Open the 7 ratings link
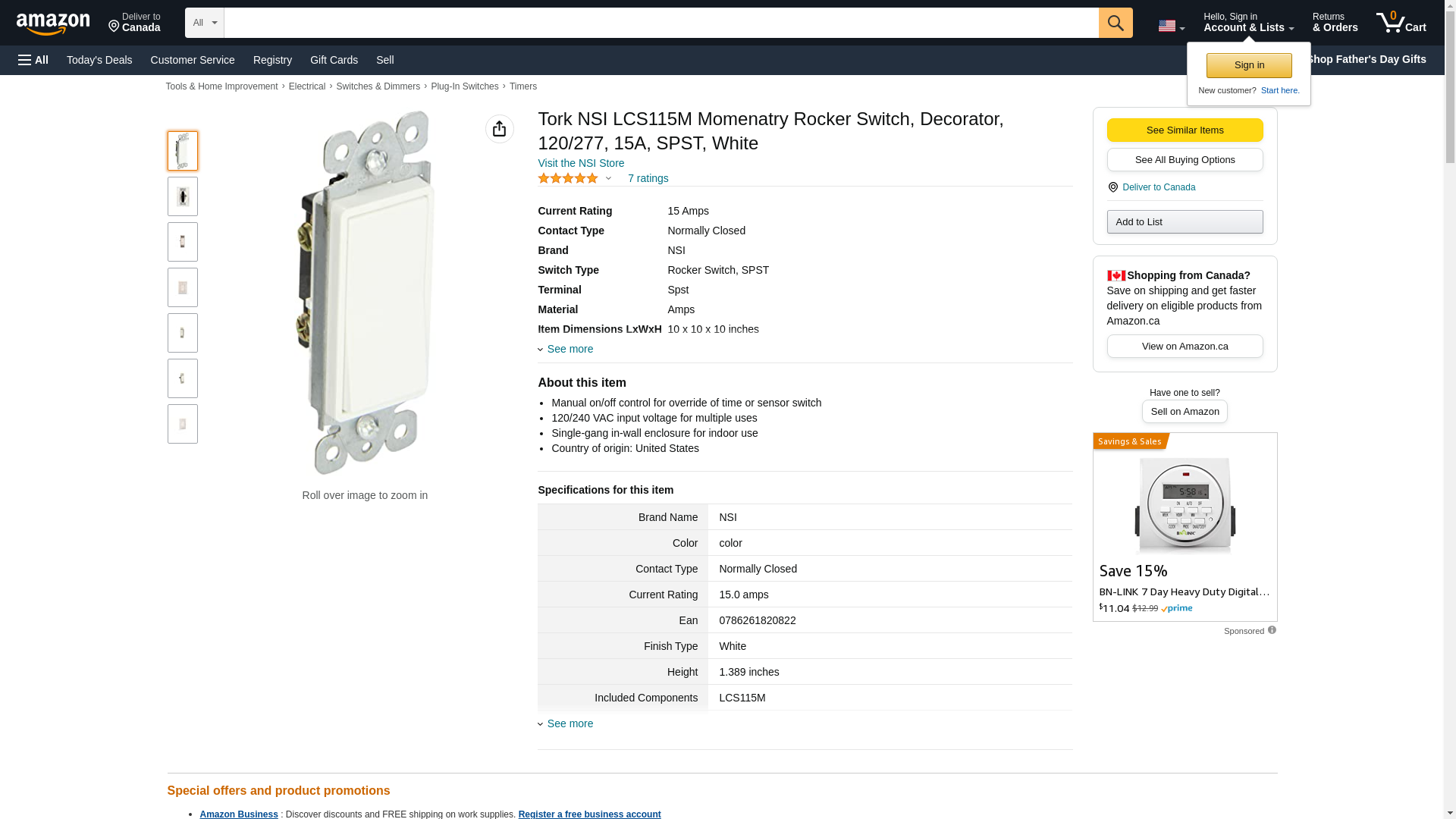The image size is (1456, 819). [x=648, y=178]
